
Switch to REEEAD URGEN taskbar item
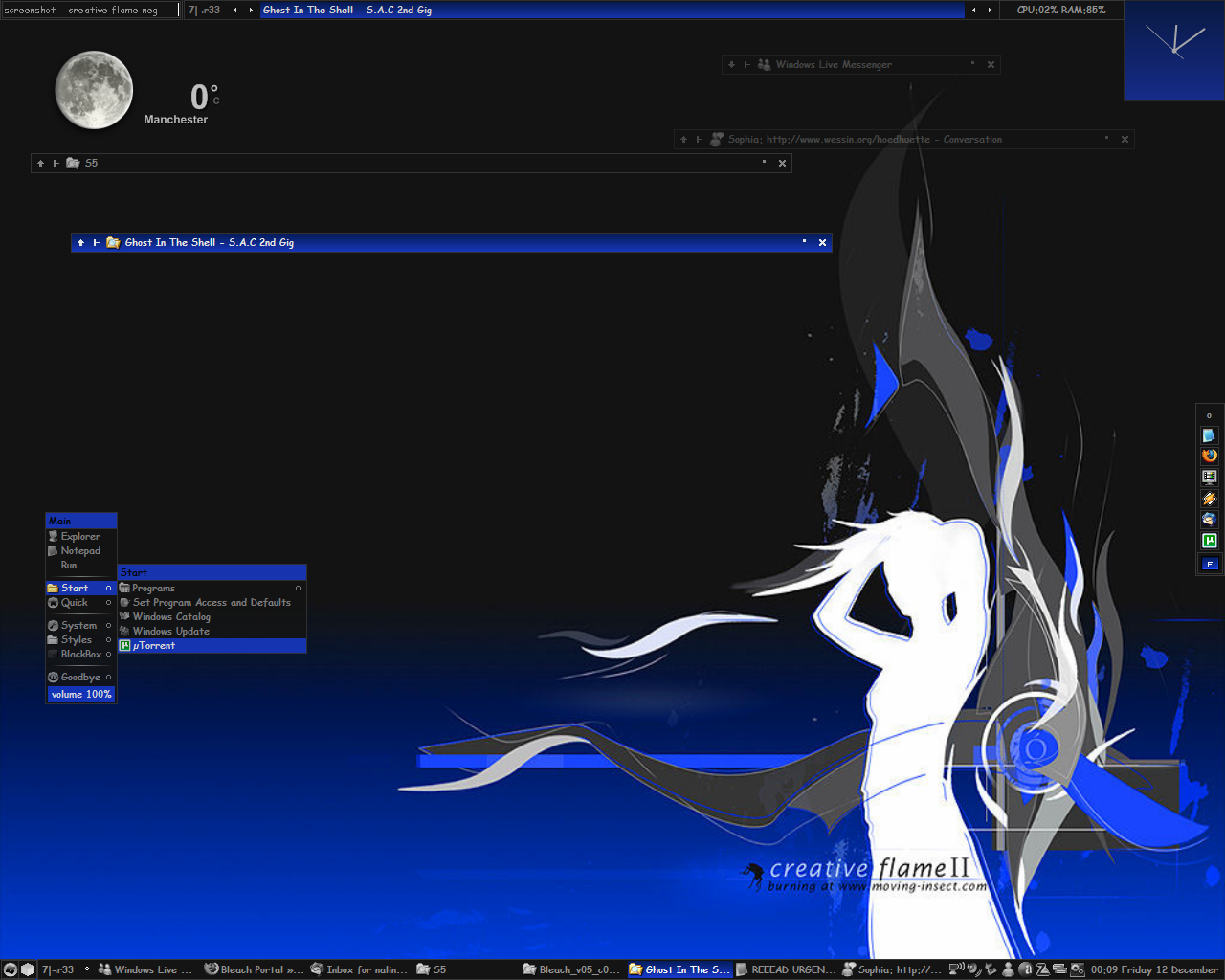[786, 969]
